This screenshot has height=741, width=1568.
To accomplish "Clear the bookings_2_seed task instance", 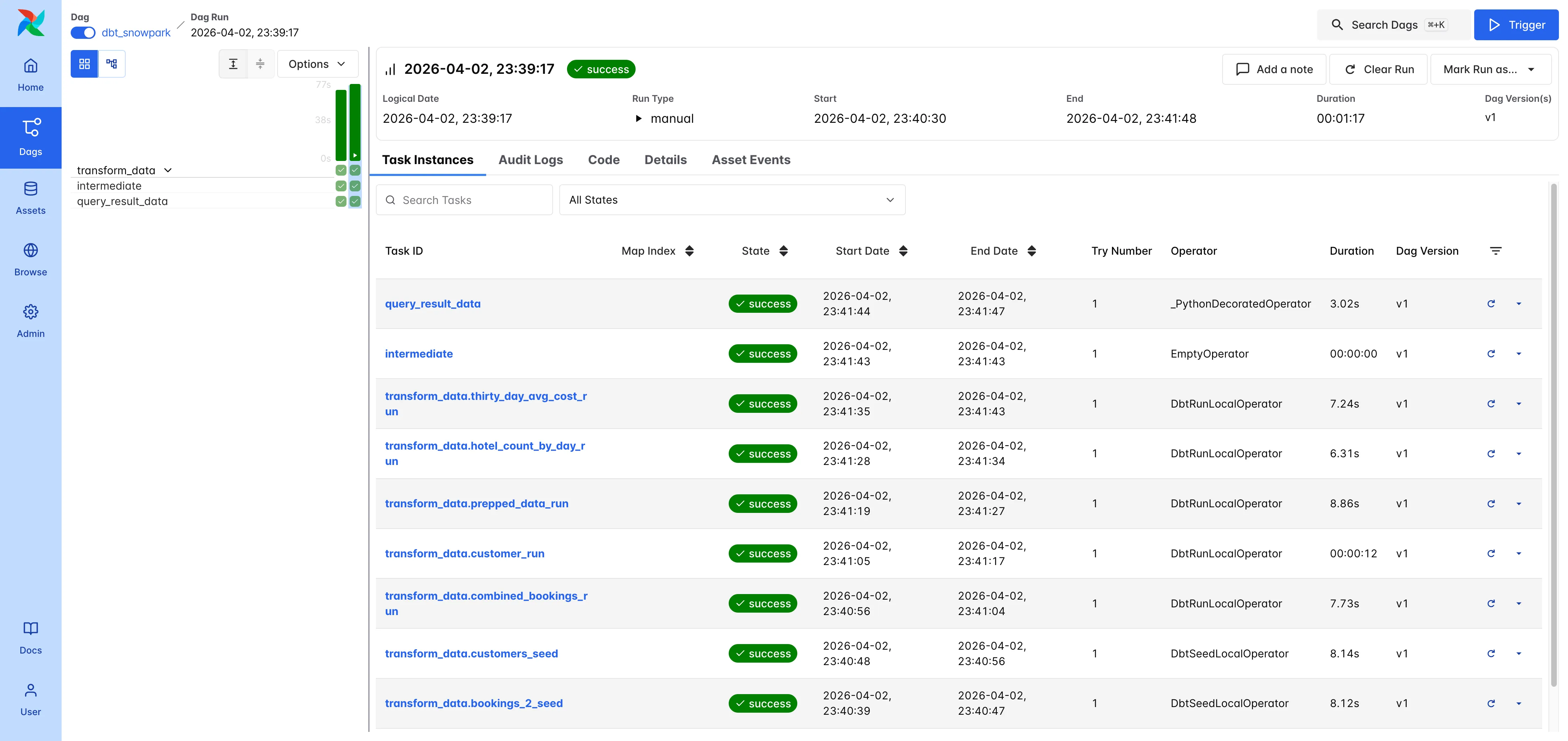I will [x=1491, y=703].
